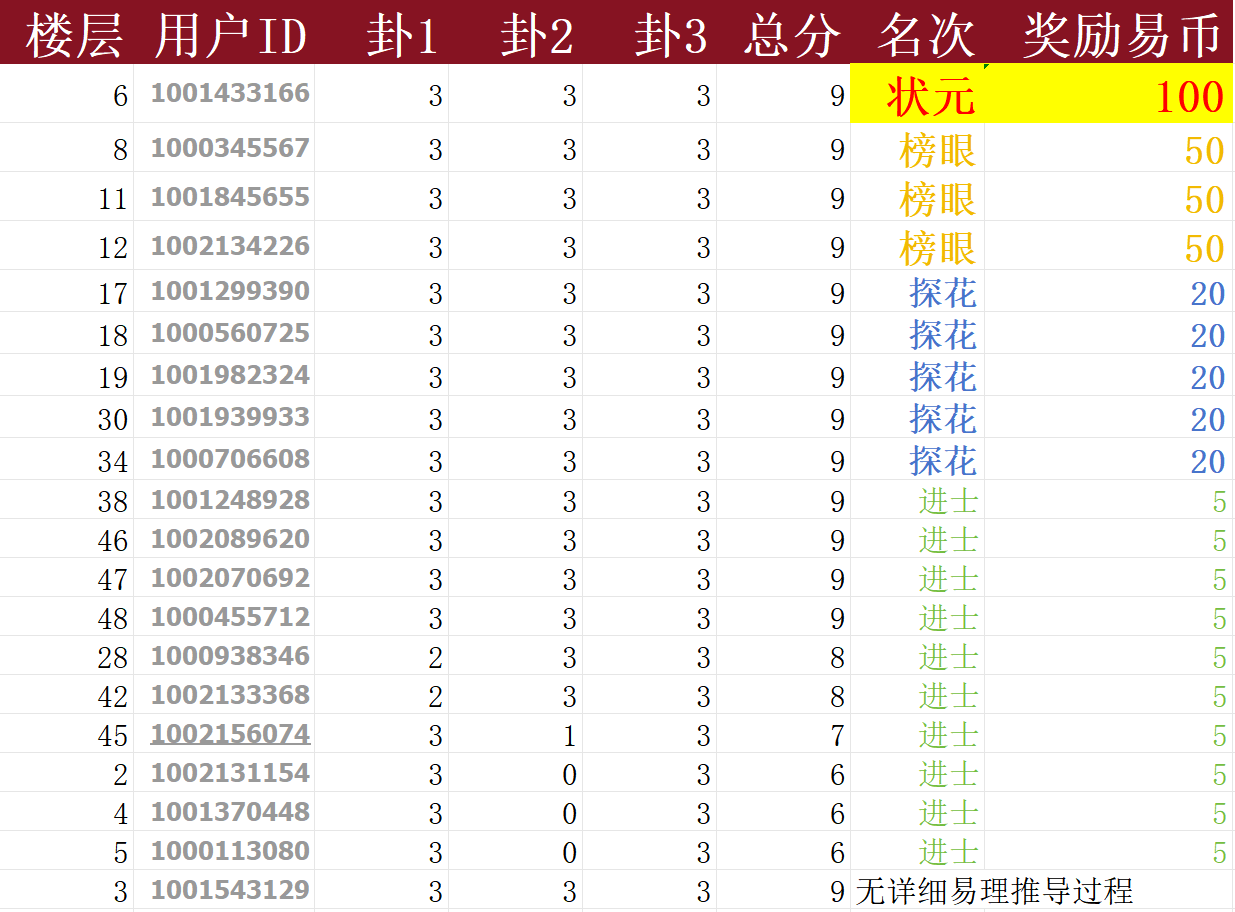Select the 楼层 column header
Image resolution: width=1235 pixels, height=912 pixels.
pyautogui.click(x=74, y=37)
